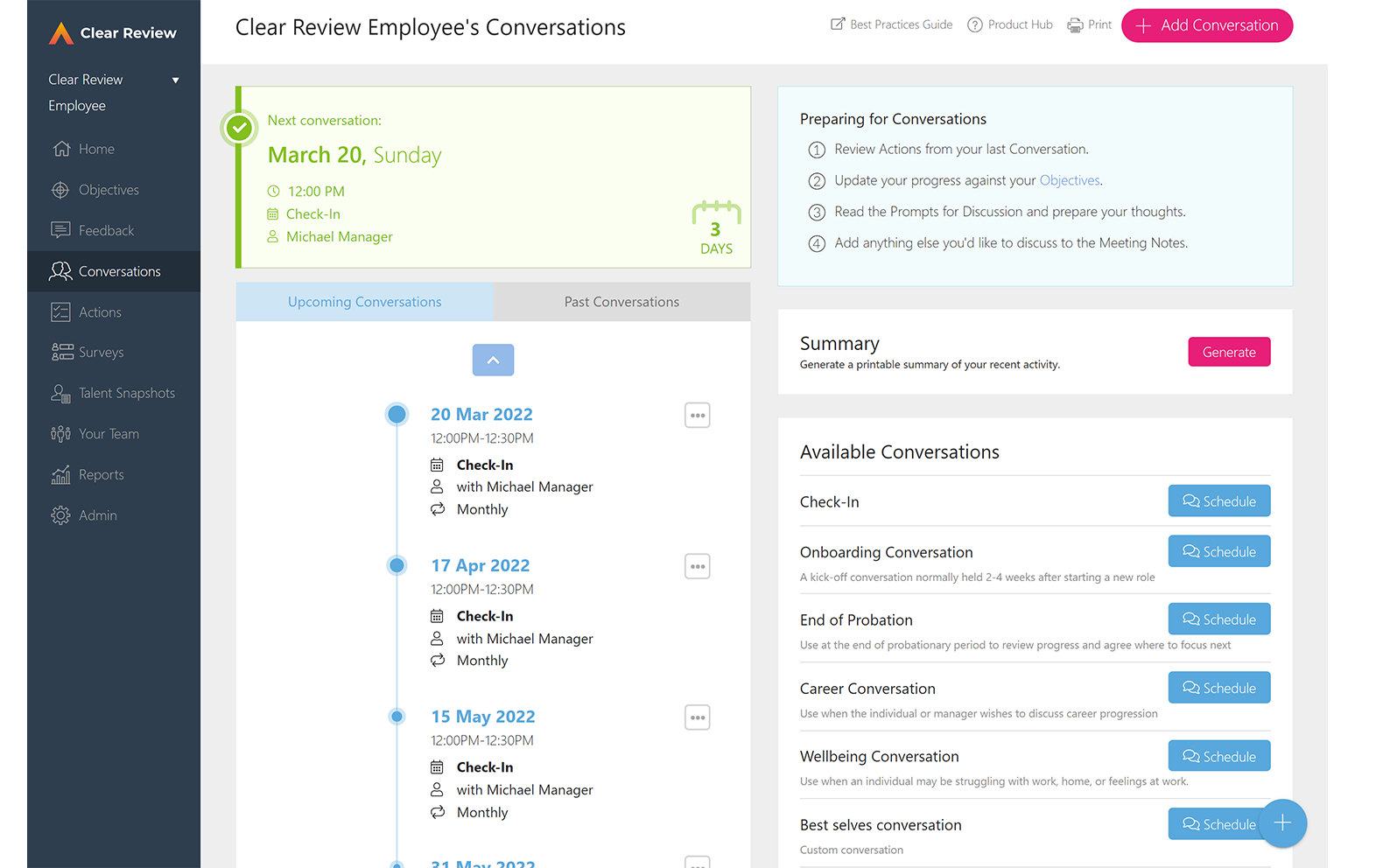Open the Home sidebar item
Viewport: 1376px width, 868px height.
[114, 149]
